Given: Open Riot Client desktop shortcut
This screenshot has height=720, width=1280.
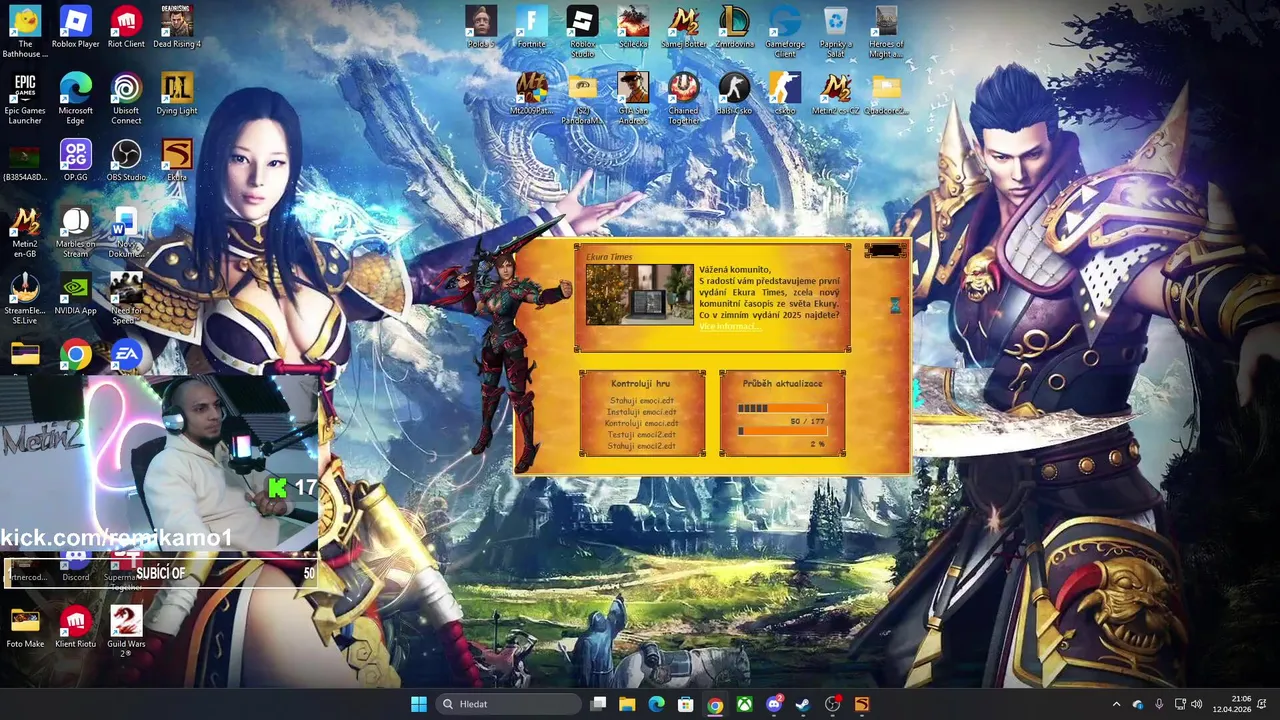Looking at the screenshot, I should click(126, 27).
